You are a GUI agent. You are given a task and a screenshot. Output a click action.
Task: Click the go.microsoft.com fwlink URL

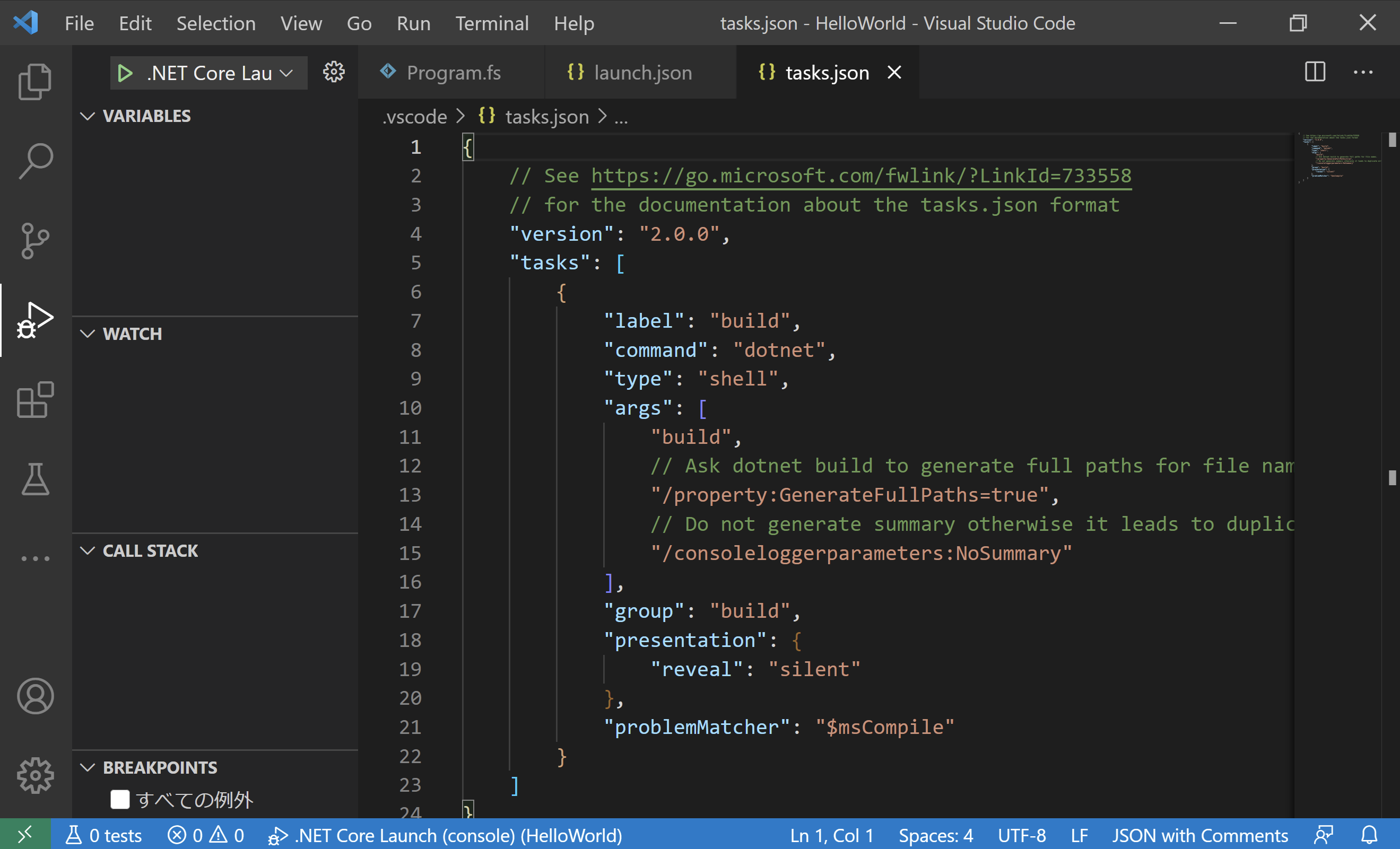861,176
